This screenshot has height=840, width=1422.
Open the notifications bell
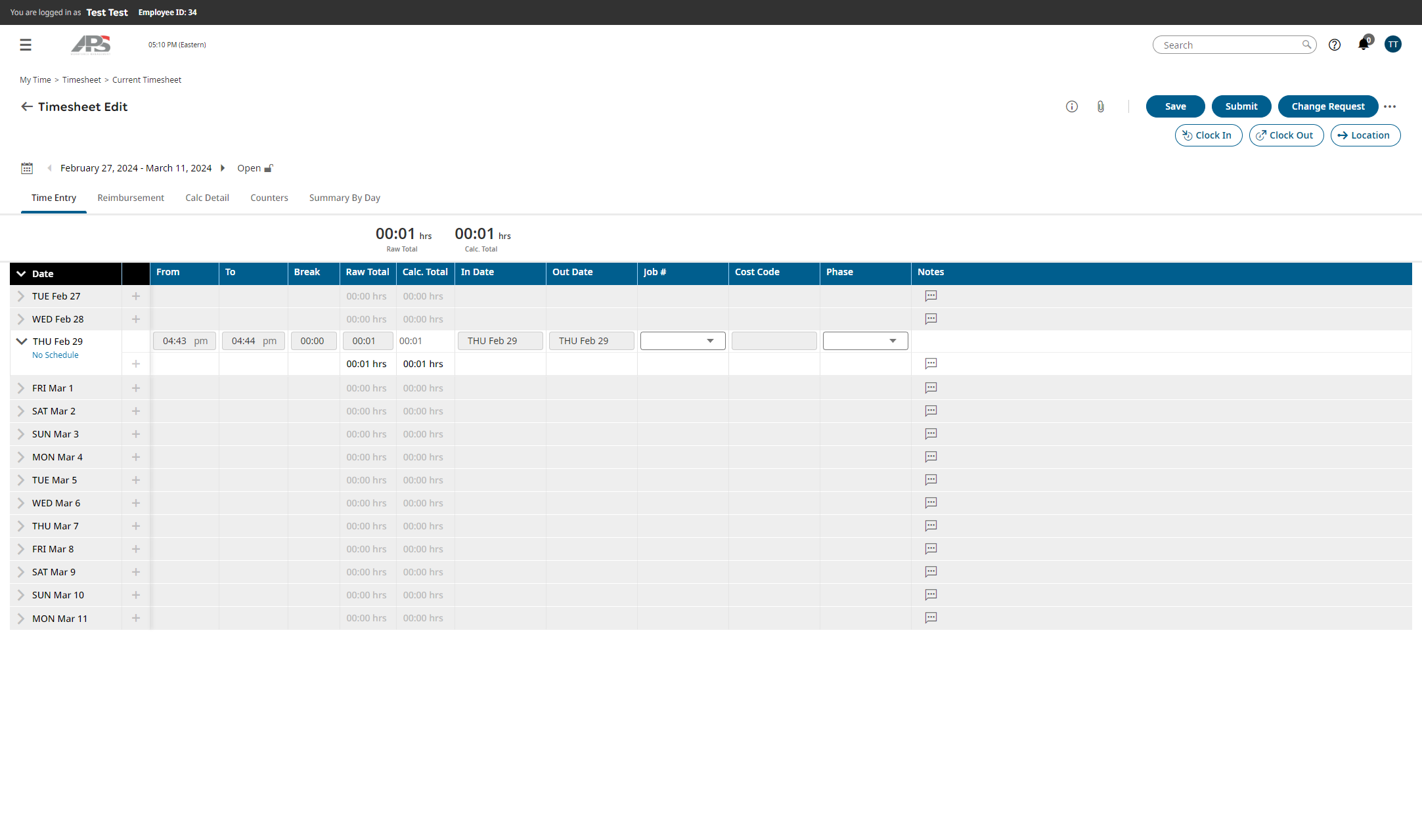[1364, 44]
